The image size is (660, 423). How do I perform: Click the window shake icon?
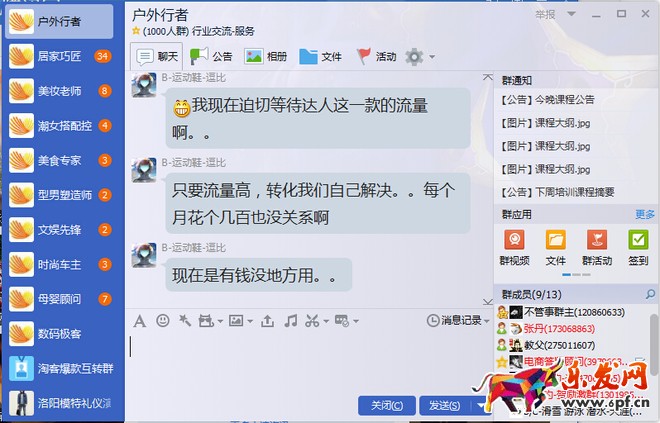pos(184,321)
